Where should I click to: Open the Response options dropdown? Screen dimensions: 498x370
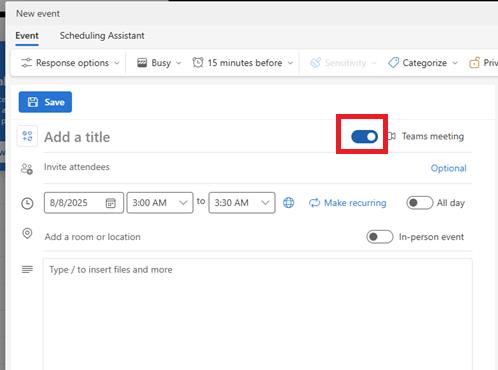click(70, 63)
